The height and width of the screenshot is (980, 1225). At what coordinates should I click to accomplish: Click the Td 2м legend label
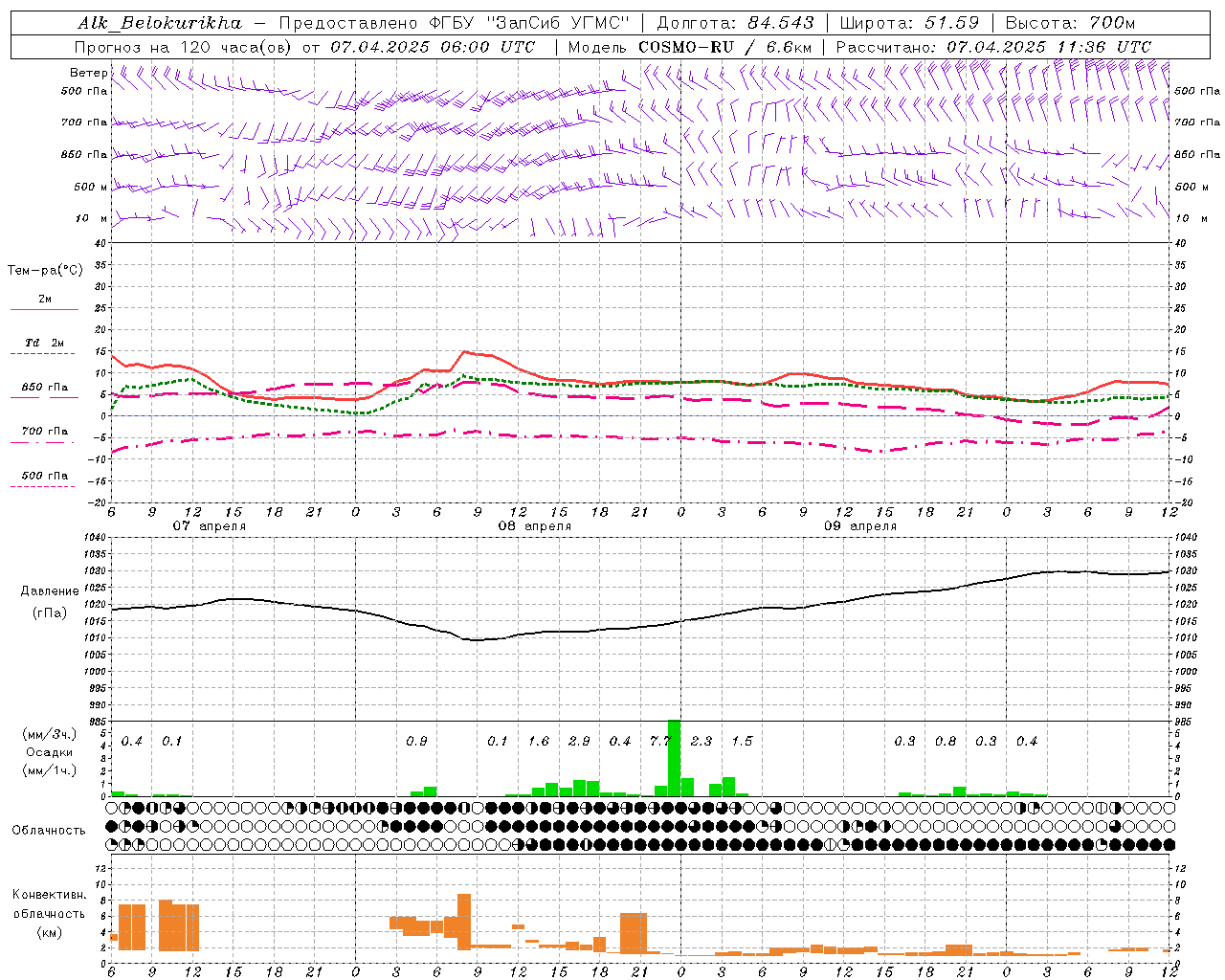pyautogui.click(x=45, y=343)
